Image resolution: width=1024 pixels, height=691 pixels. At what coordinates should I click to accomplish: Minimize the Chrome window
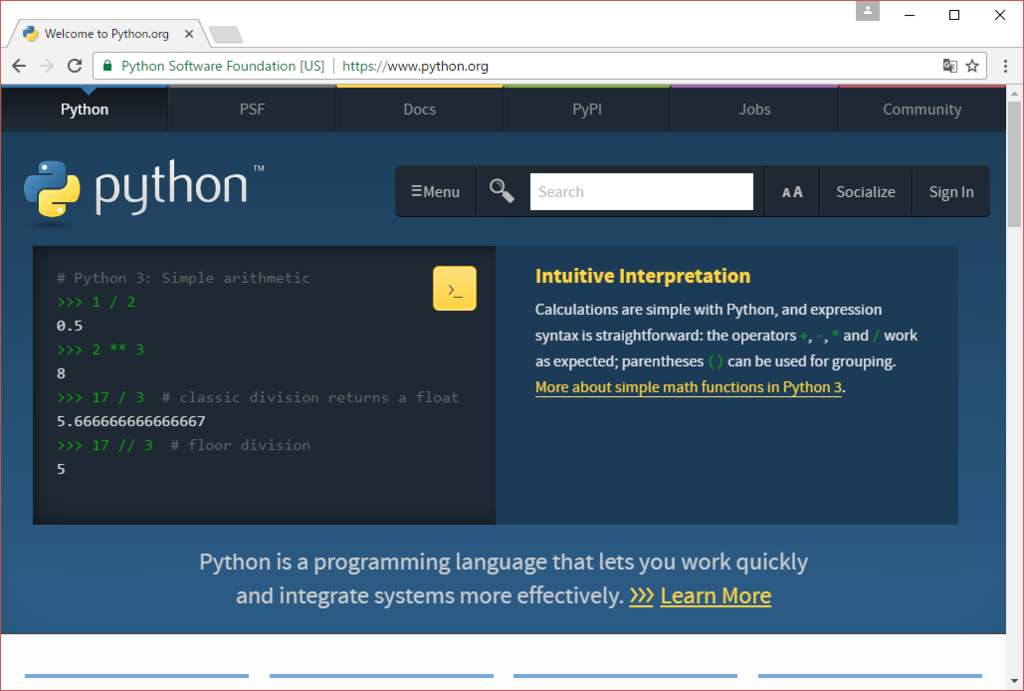click(909, 15)
